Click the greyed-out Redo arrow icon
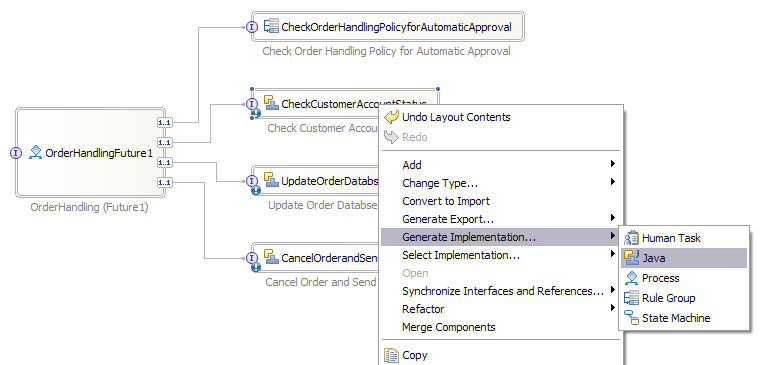Screen dimensions: 761x365 [x=391, y=137]
